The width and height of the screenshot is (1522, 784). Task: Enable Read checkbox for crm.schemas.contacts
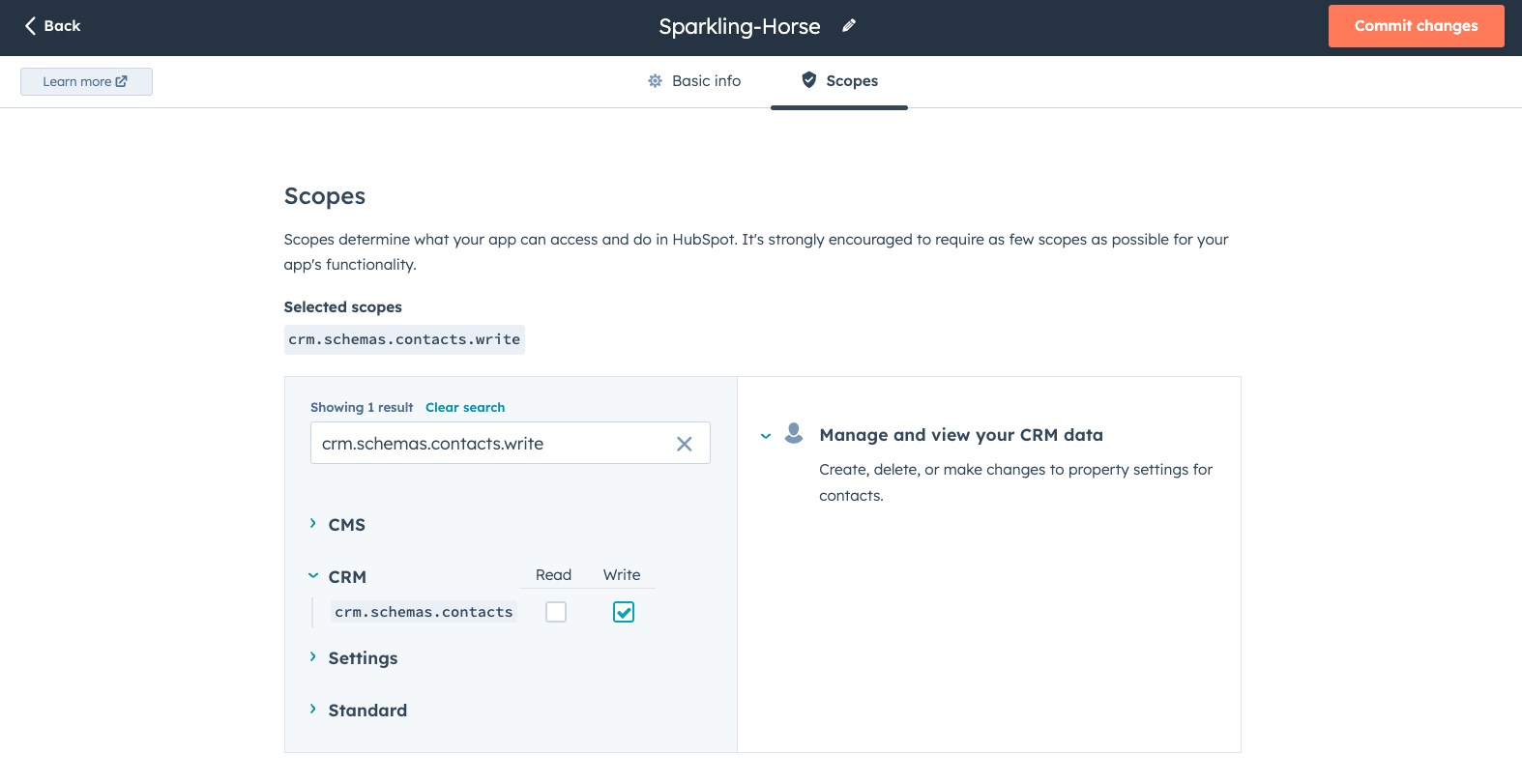click(556, 612)
